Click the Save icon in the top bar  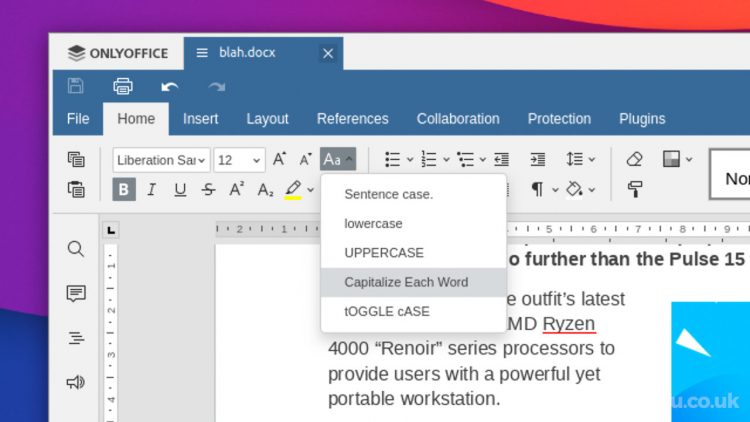(76, 86)
